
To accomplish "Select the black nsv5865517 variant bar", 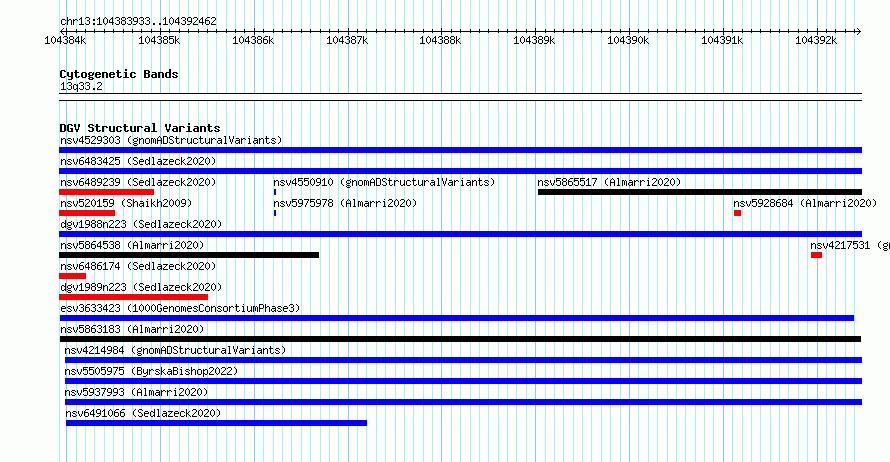I will click(x=700, y=192).
